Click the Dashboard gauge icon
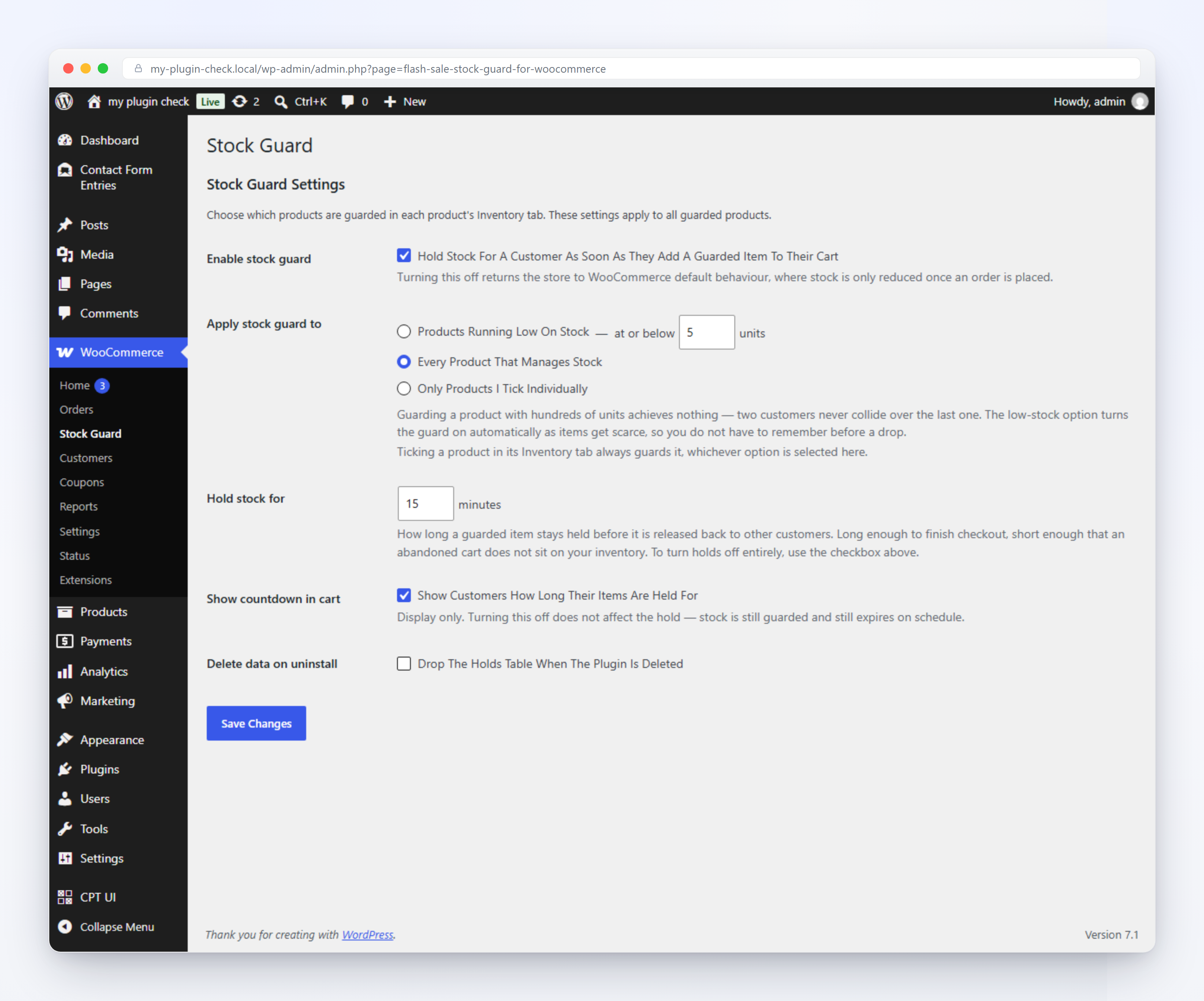This screenshot has width=1204, height=1001. pos(65,140)
